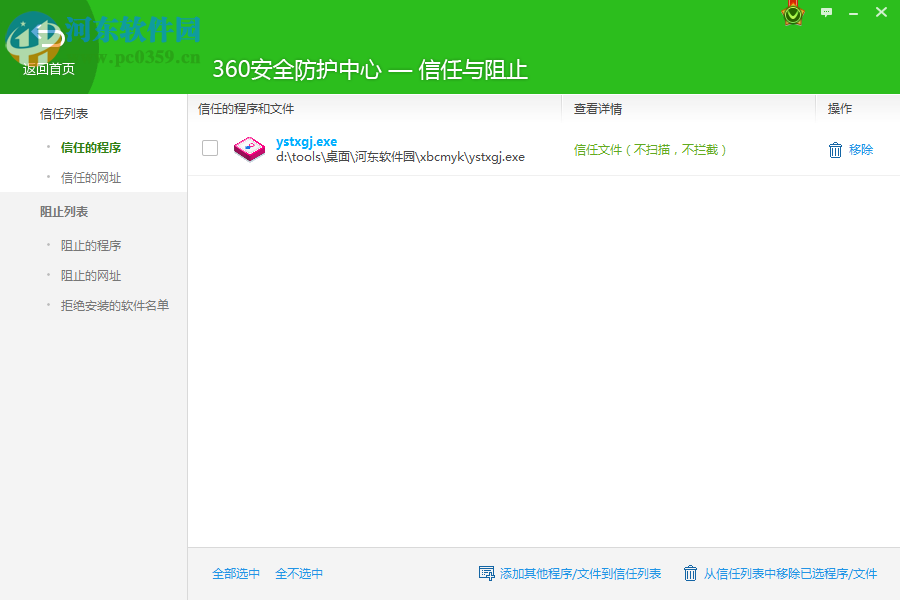
Task: Check the checkbox for ystxgj.exe row
Action: pos(210,147)
